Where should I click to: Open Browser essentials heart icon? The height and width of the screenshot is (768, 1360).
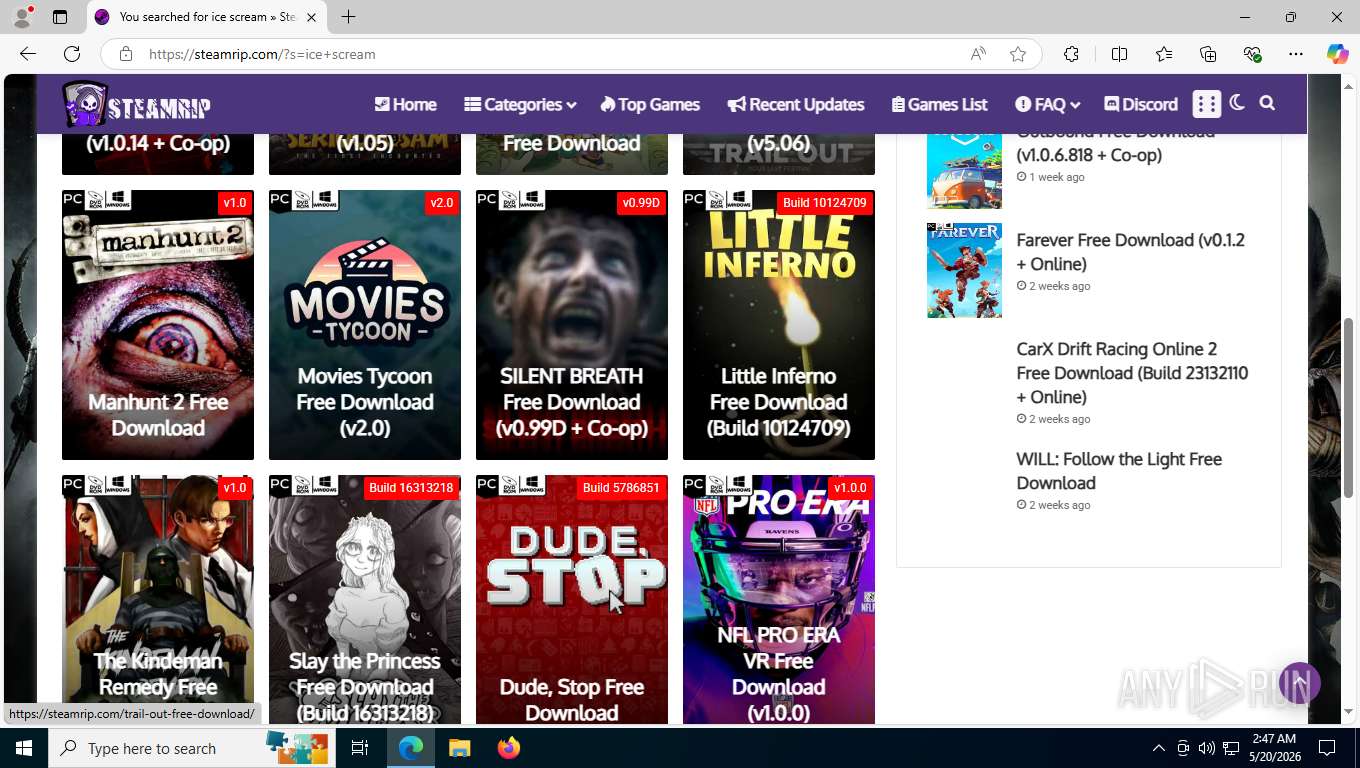pos(1252,54)
